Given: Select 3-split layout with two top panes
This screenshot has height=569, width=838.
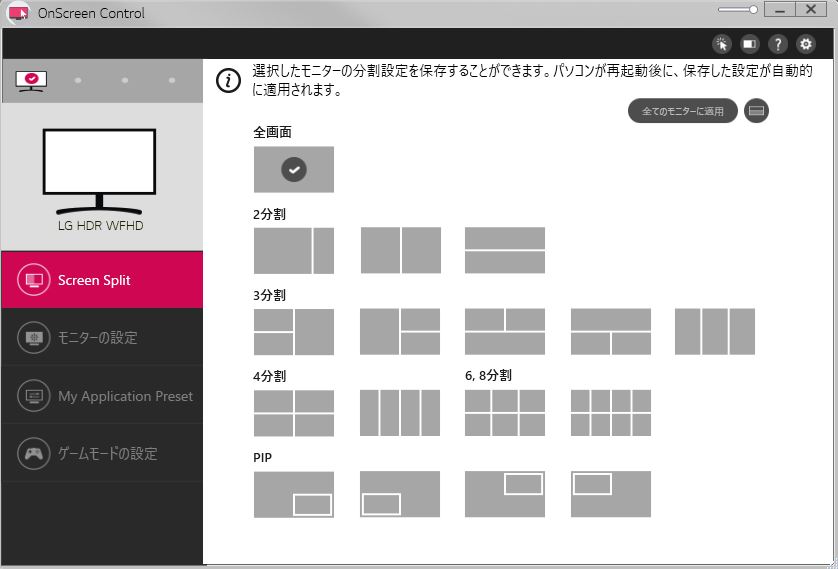Looking at the screenshot, I should point(505,331).
